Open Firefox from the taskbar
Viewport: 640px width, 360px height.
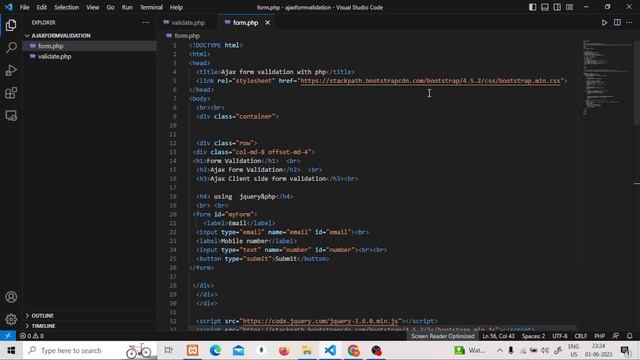coord(284,351)
